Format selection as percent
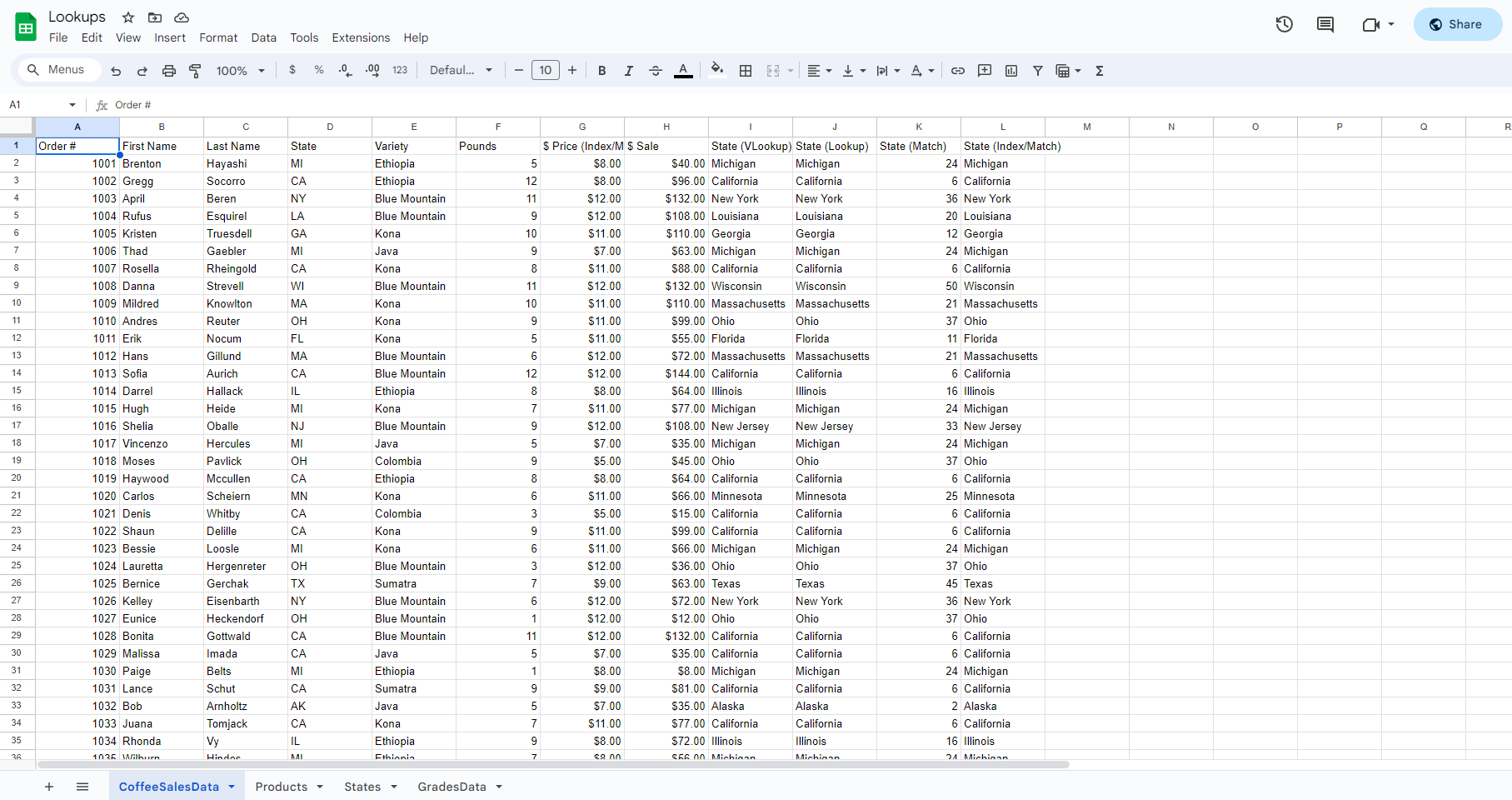 tap(319, 70)
